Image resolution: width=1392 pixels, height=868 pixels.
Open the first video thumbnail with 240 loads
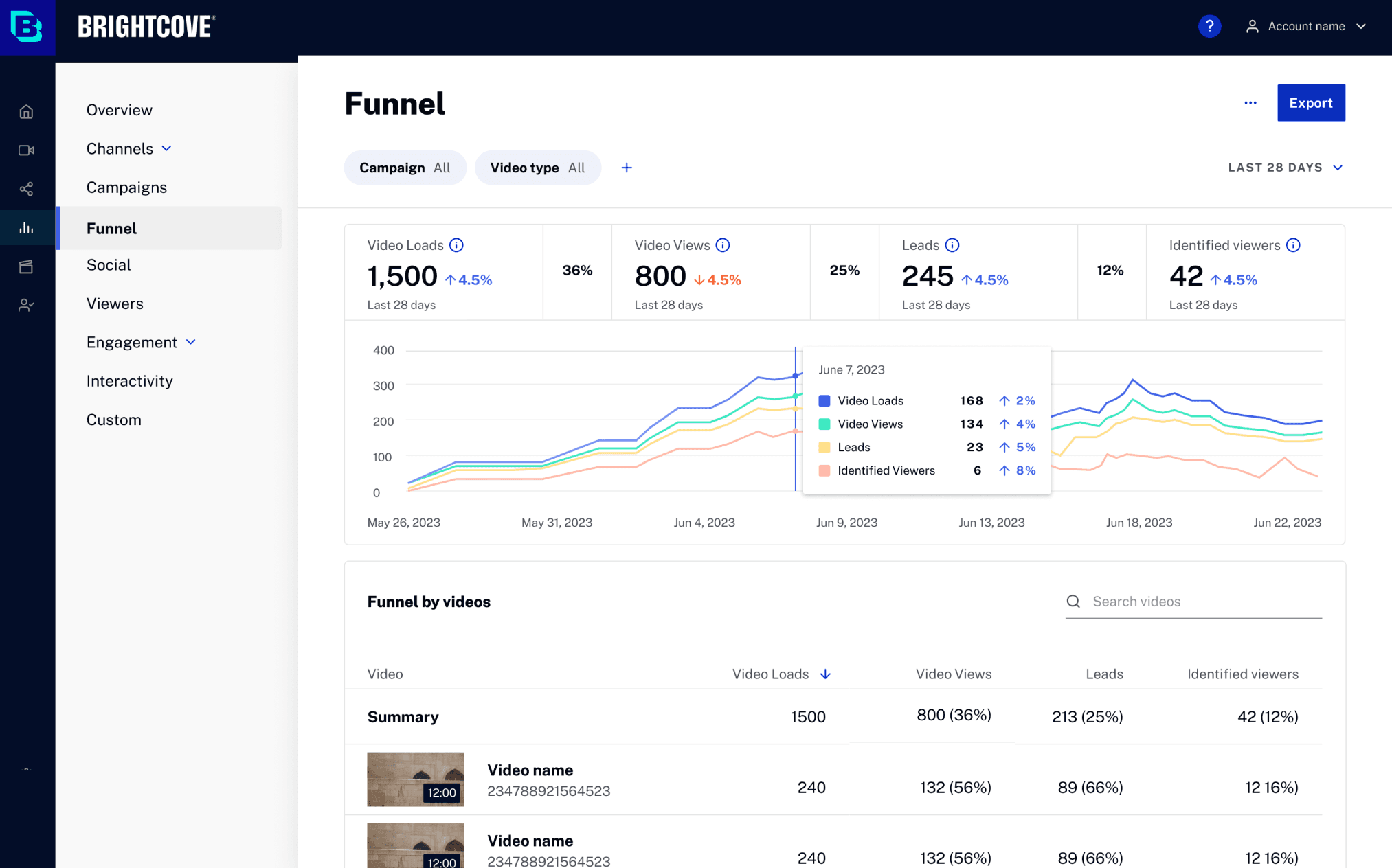pos(416,779)
